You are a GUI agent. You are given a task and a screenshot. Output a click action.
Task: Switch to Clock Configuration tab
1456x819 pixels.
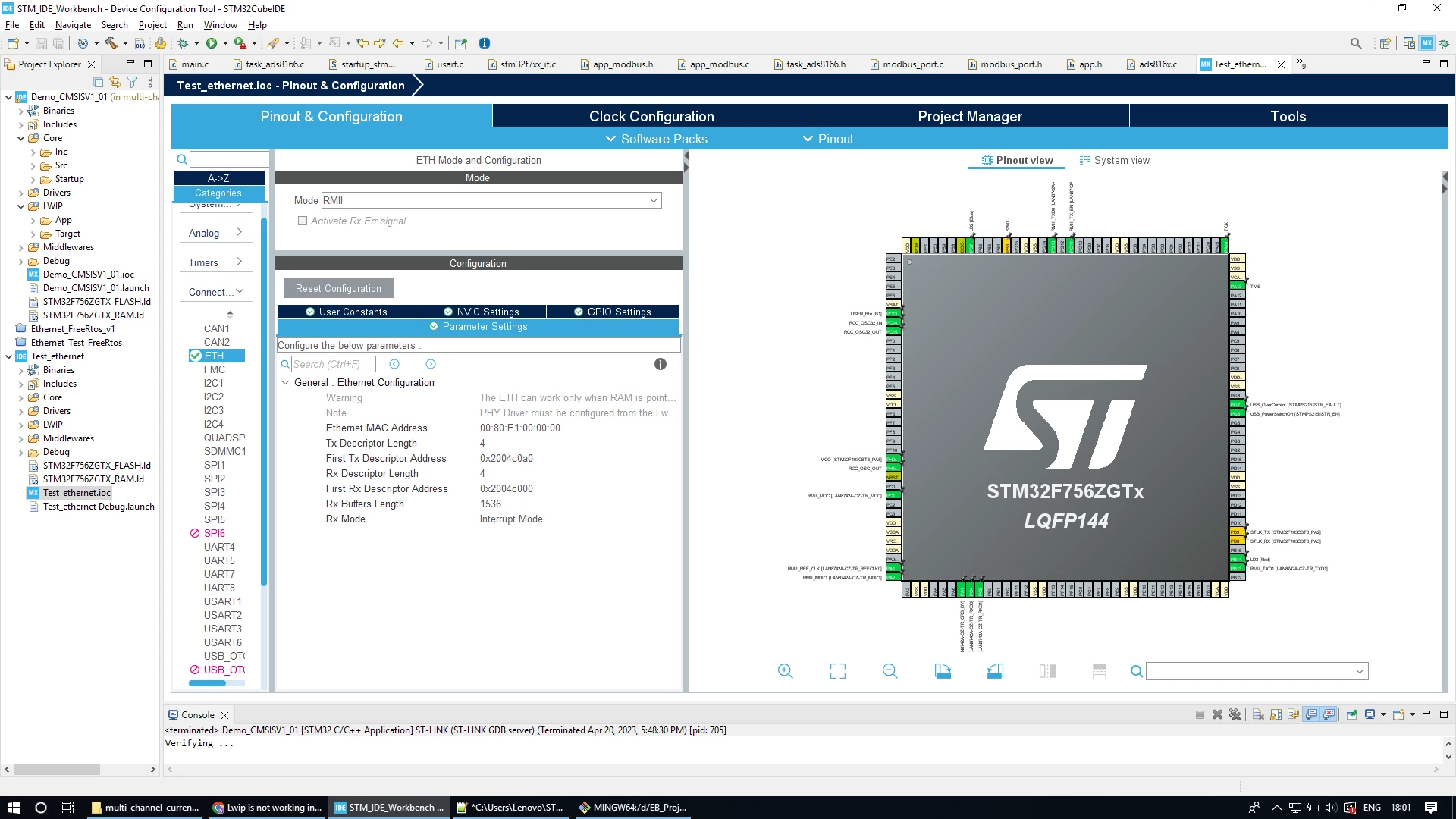coord(651,116)
